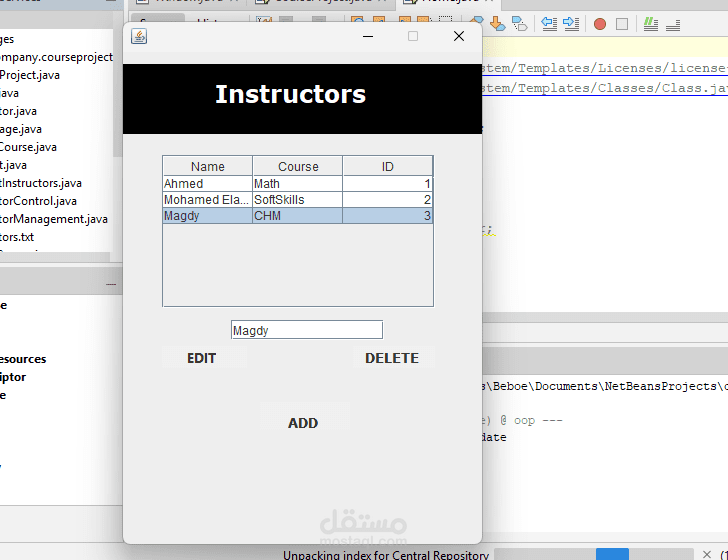This screenshot has width=728, height=560.
Task: Open the courseproject package in Projects tree
Action: [56, 57]
